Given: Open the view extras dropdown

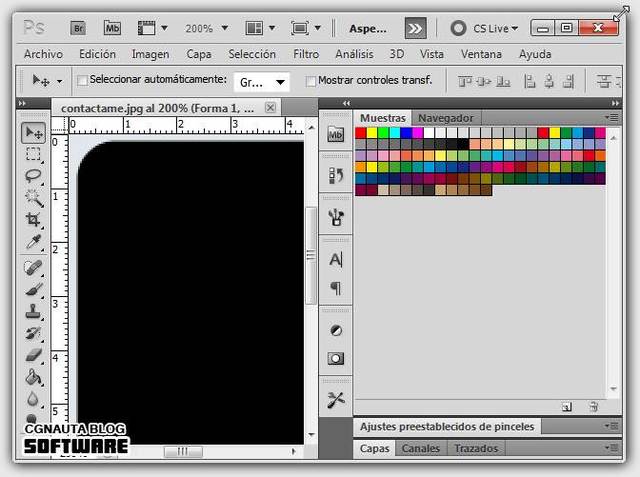Looking at the screenshot, I should click(x=152, y=28).
